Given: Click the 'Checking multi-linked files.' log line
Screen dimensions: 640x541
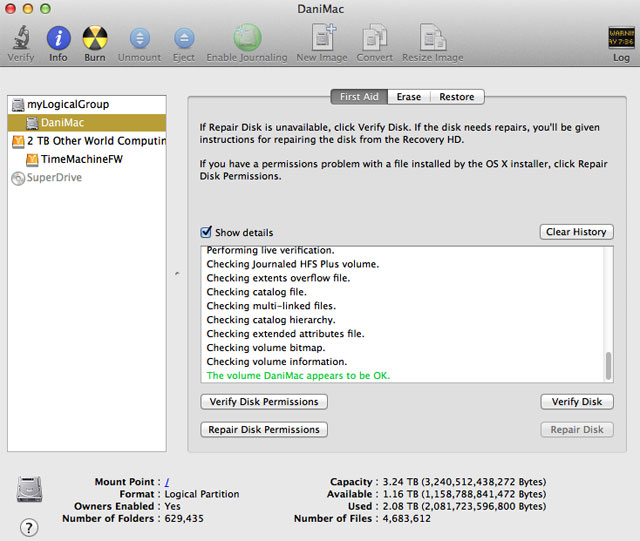Looking at the screenshot, I should 271,306.
